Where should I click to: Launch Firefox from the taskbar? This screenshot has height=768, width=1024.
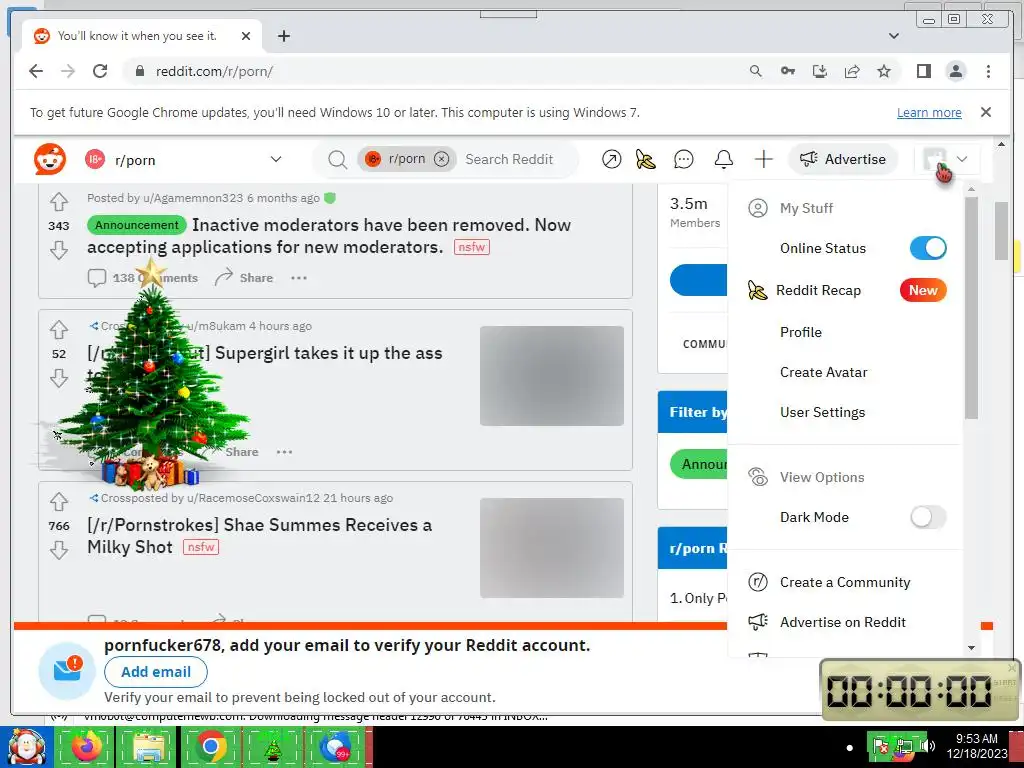86,747
